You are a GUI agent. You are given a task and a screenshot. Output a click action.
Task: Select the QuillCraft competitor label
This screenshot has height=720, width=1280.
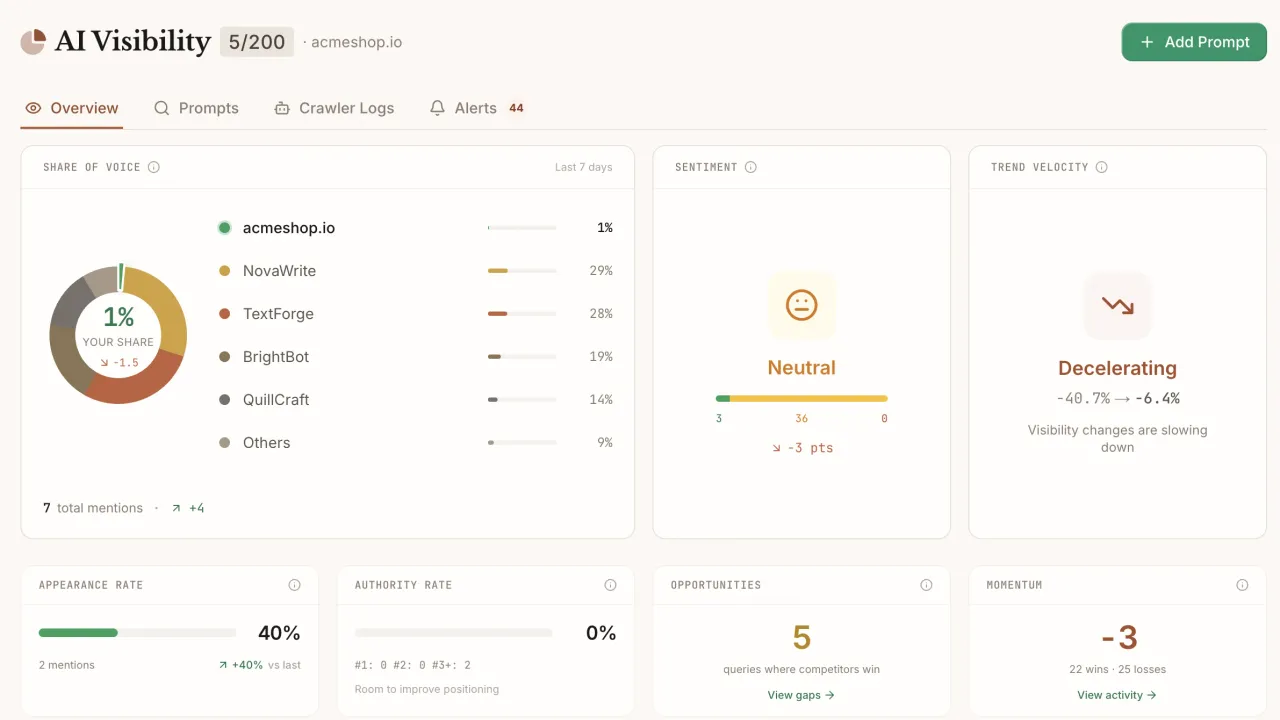[276, 400]
